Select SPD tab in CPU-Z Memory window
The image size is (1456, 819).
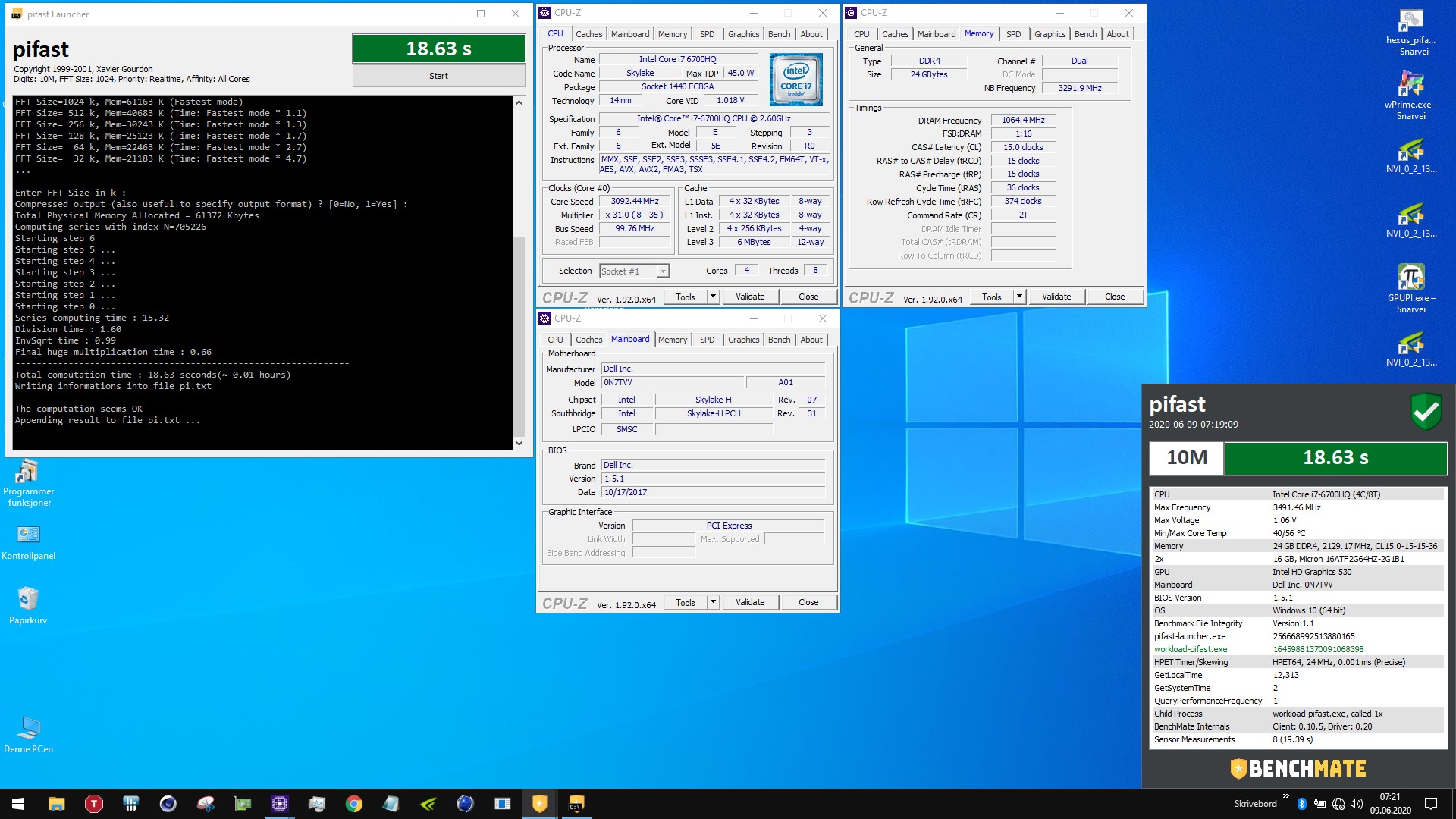click(x=1013, y=34)
